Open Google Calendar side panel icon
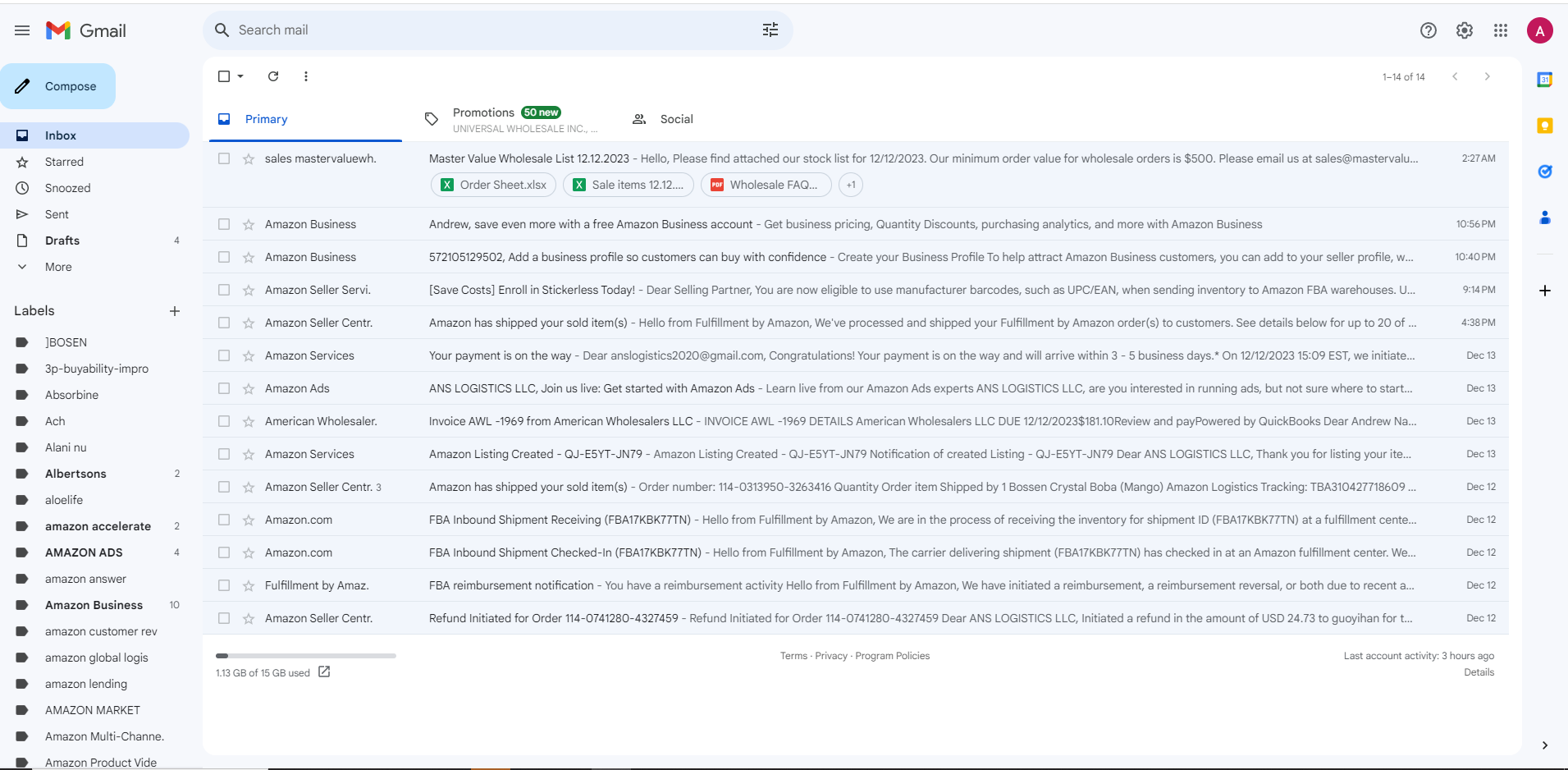1568x770 pixels. (x=1545, y=80)
